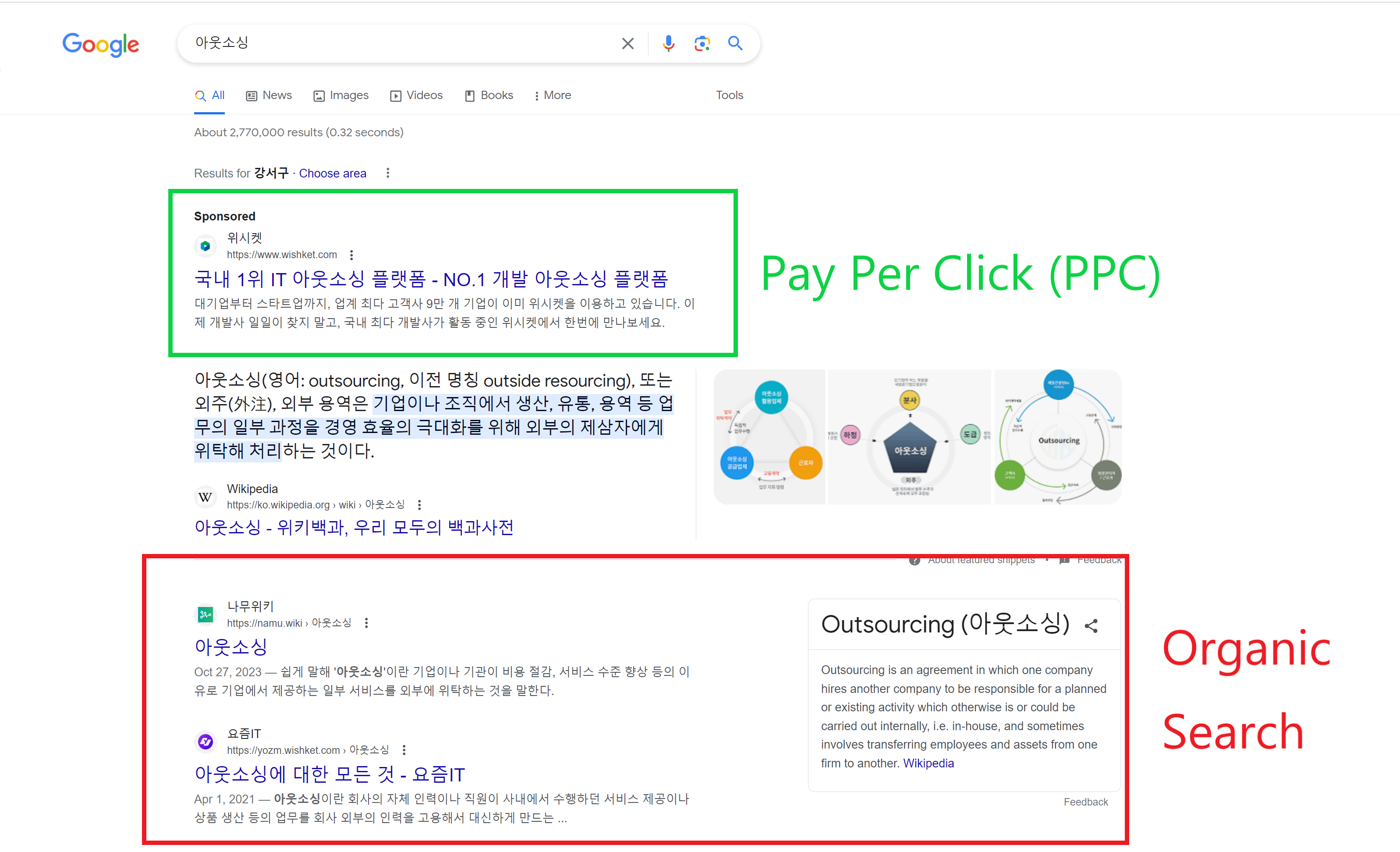Switch to the Images tab
Screen dimensions: 1400x852
pos(341,96)
